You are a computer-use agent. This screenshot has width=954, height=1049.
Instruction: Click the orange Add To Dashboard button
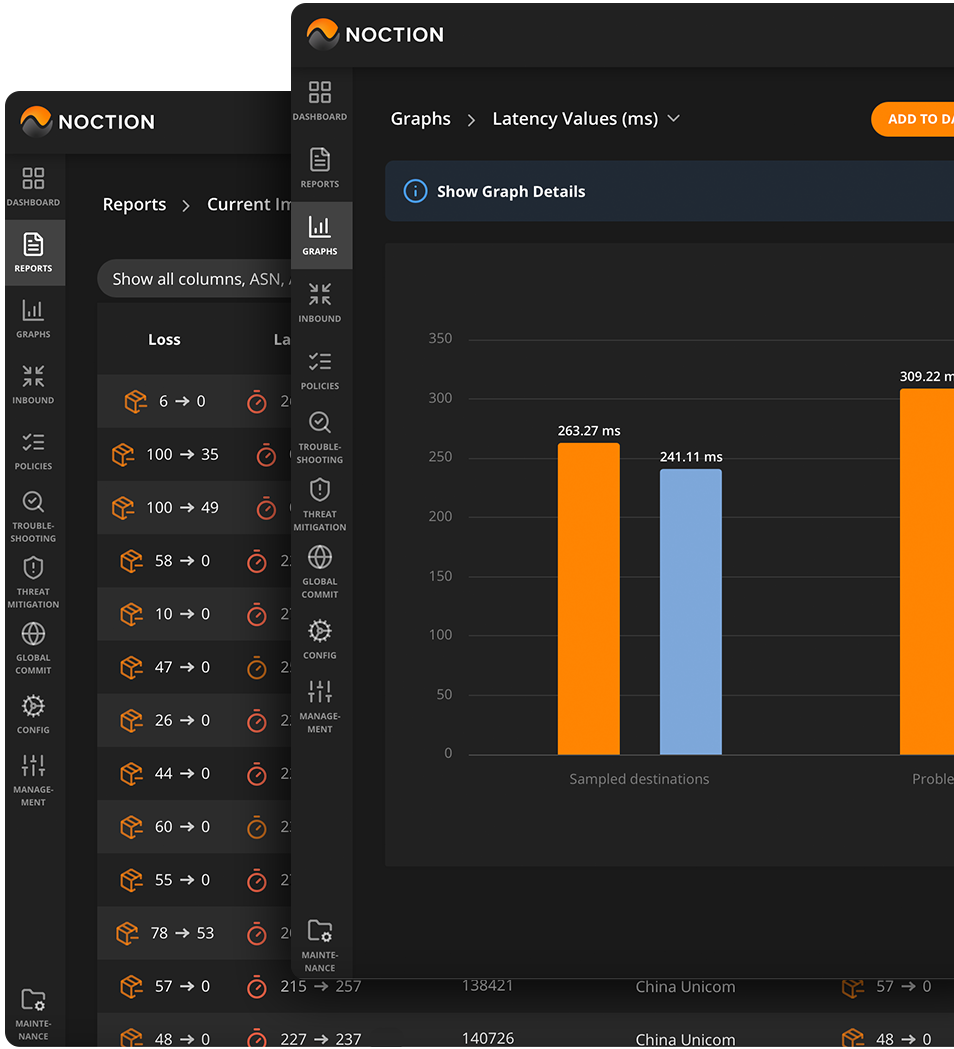[912, 119]
